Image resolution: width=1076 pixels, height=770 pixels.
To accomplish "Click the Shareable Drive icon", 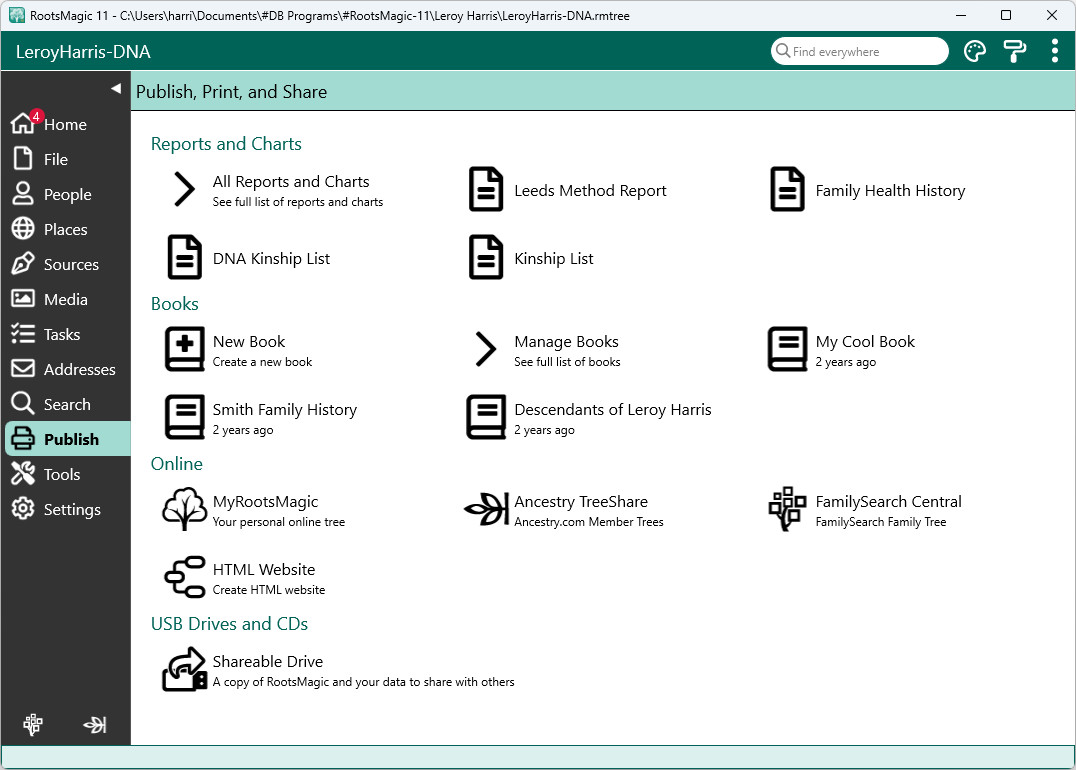I will 185,669.
